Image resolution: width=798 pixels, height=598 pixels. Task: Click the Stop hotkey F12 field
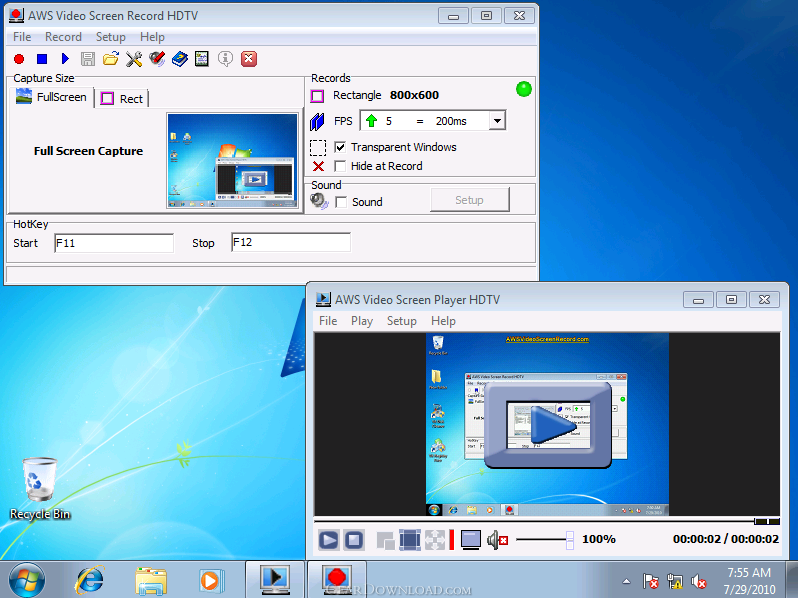pyautogui.click(x=291, y=242)
